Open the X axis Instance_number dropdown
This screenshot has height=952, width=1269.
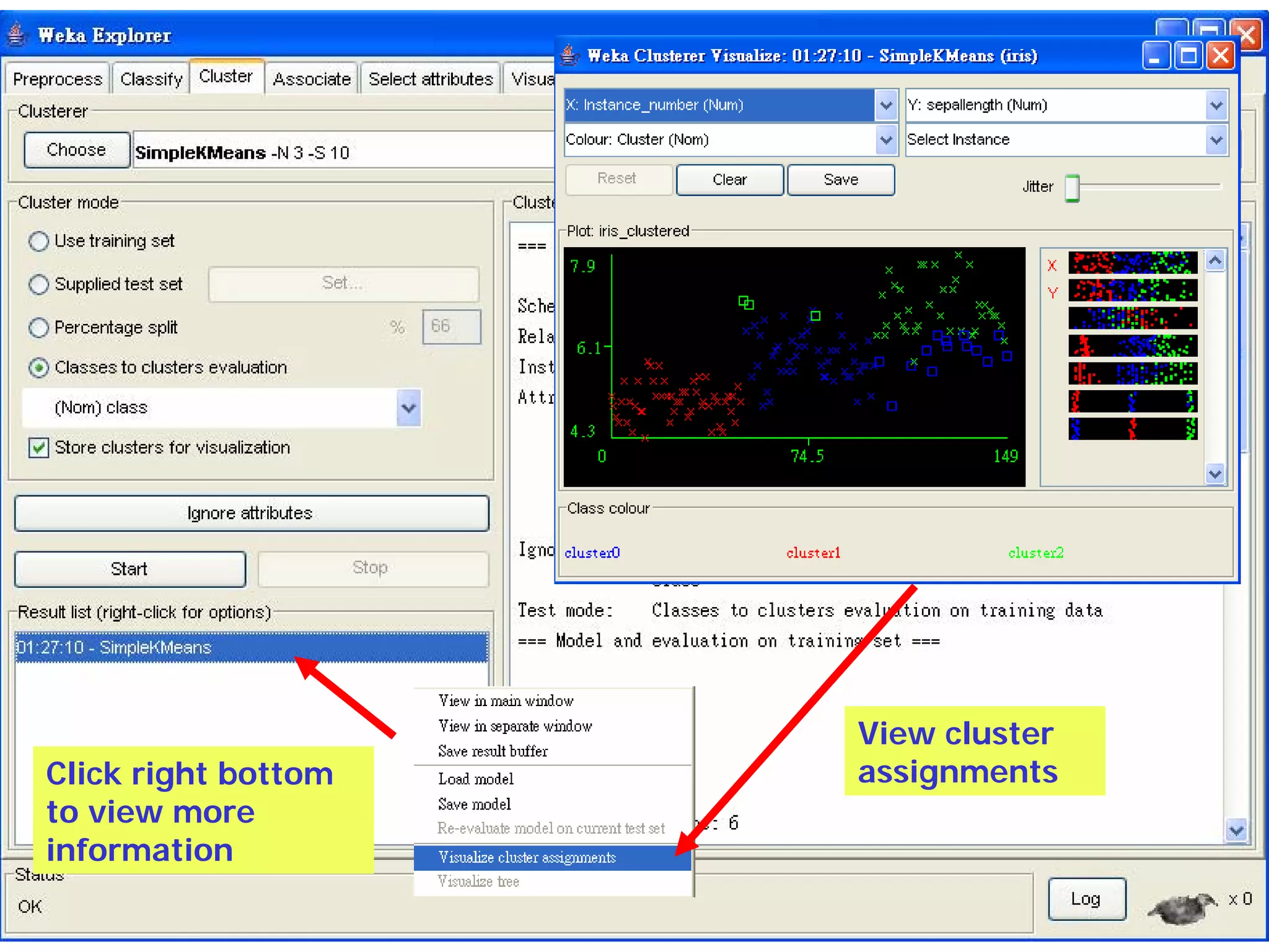pos(886,105)
